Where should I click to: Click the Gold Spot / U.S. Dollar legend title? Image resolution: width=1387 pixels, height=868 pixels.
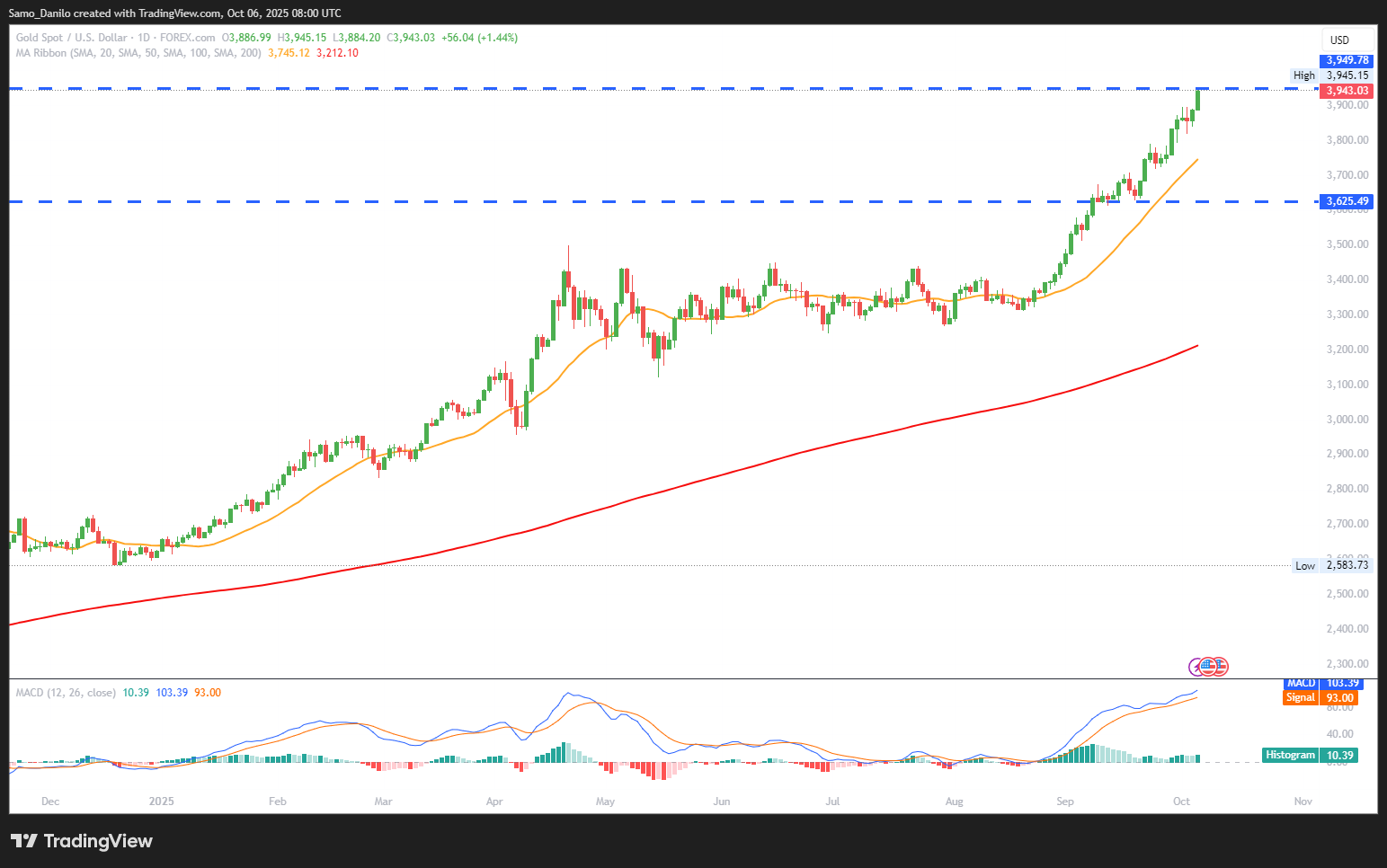(71, 38)
